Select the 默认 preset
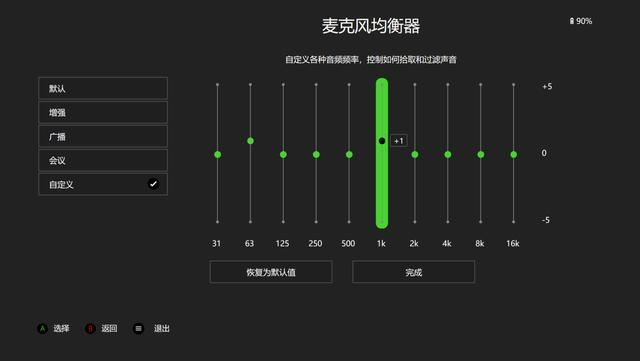 103,88
